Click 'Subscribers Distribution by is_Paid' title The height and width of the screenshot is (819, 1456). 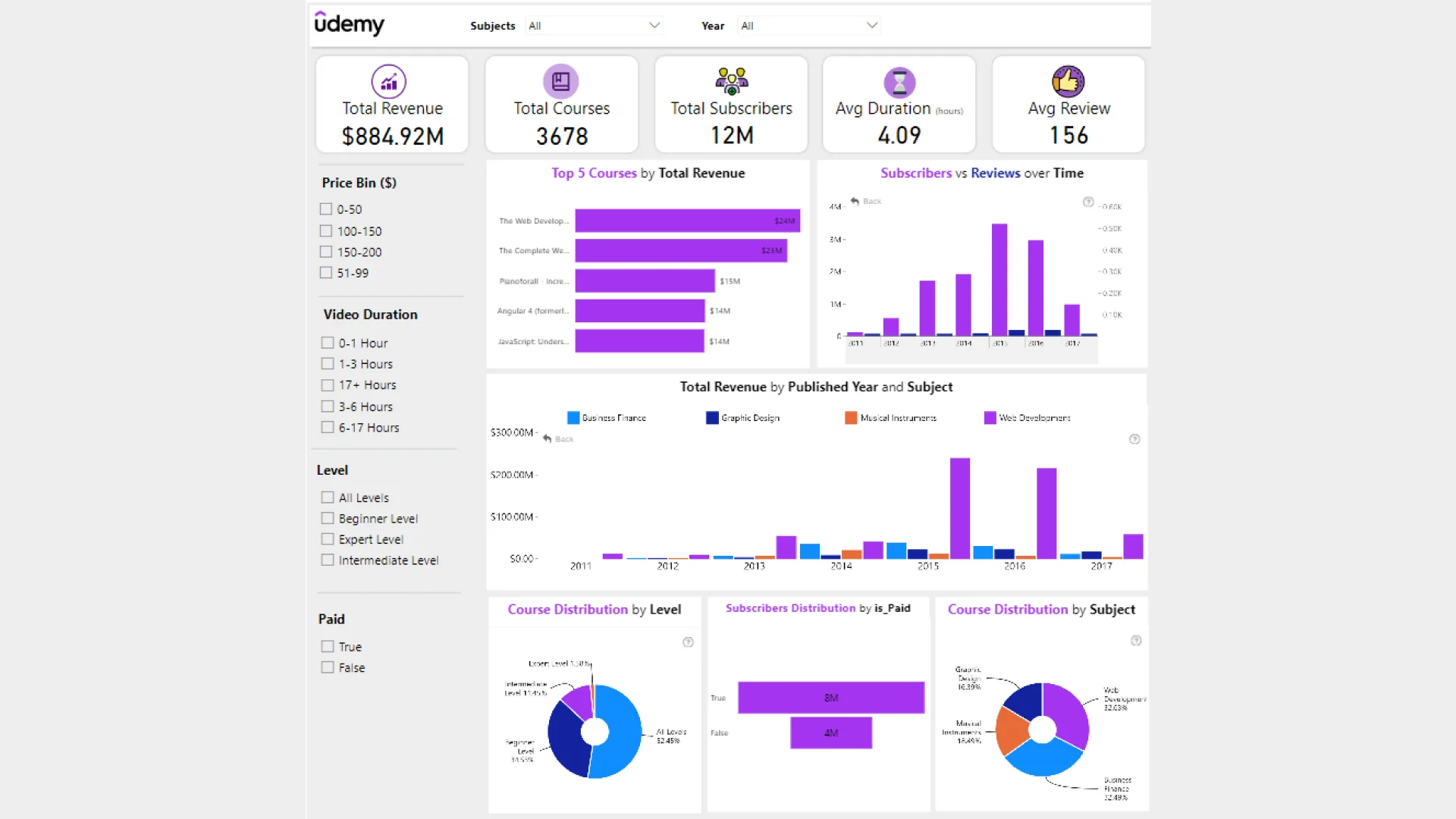[817, 608]
